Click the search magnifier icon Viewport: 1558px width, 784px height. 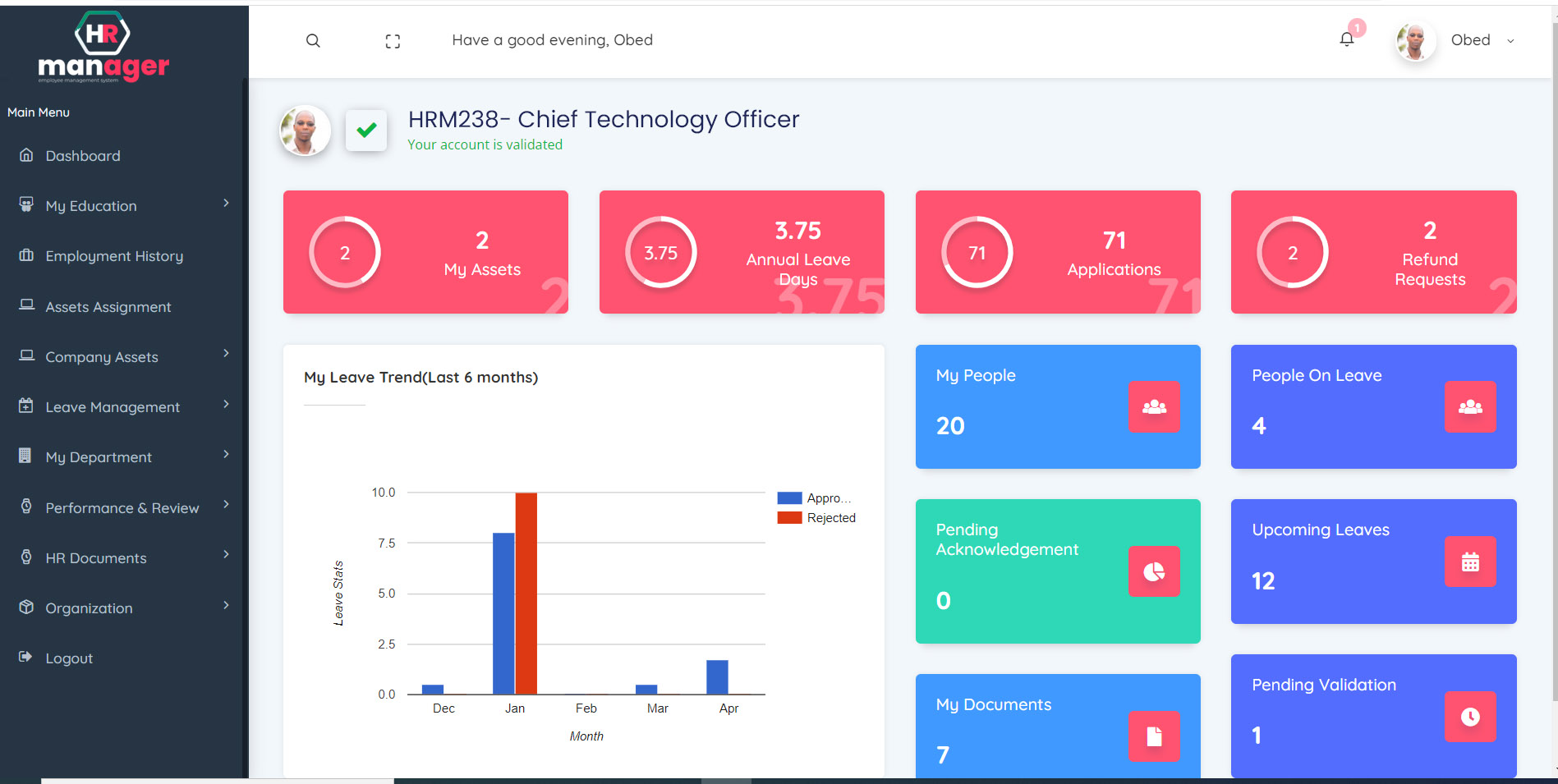click(313, 41)
